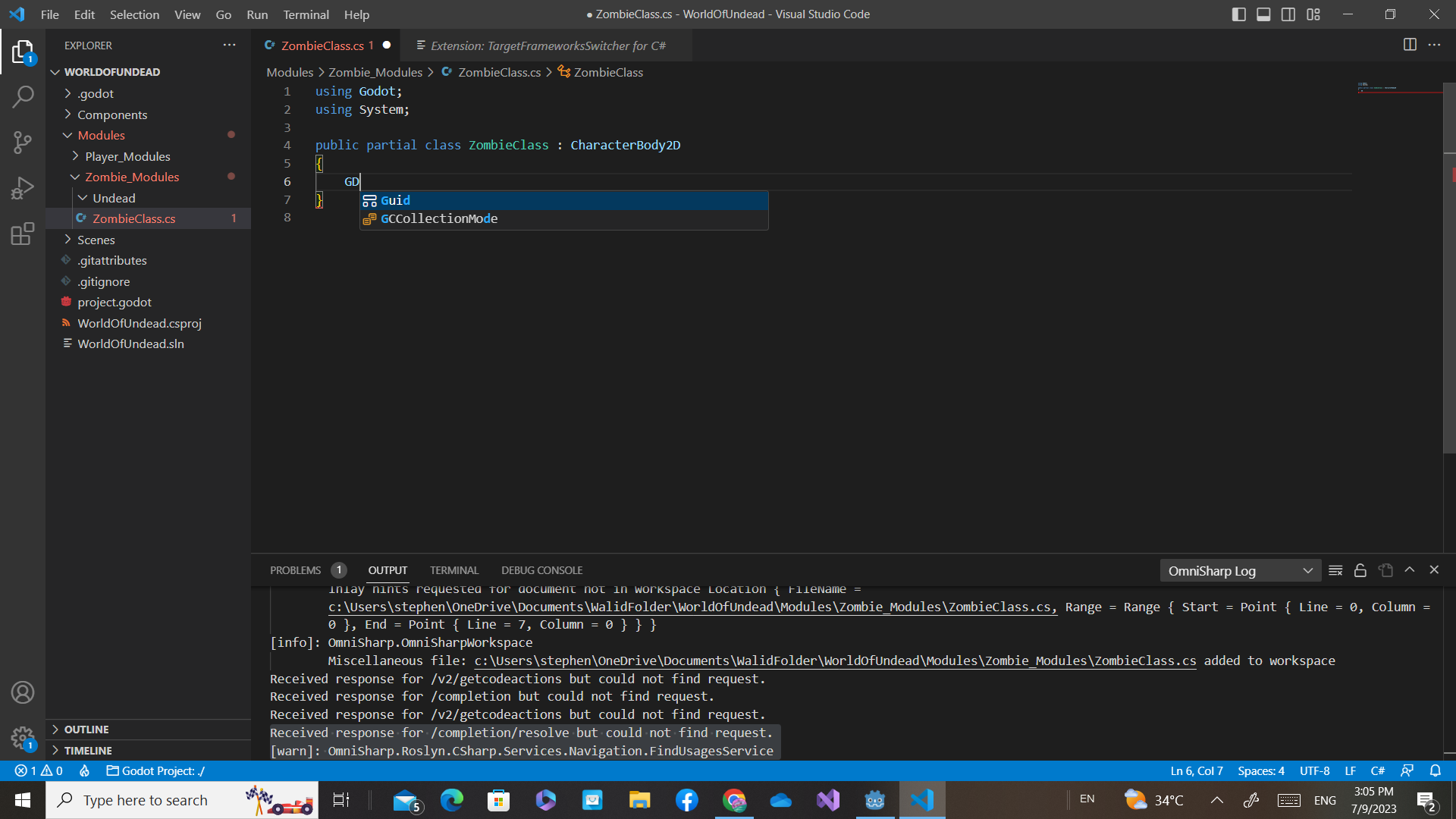
Task: Switch to the TERMINAL tab
Action: (x=453, y=570)
